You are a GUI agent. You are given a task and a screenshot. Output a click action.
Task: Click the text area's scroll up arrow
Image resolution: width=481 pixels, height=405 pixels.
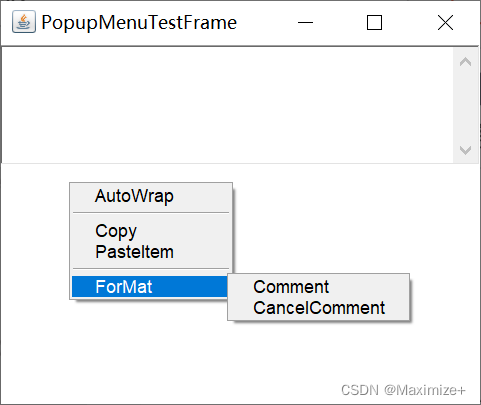[465, 62]
